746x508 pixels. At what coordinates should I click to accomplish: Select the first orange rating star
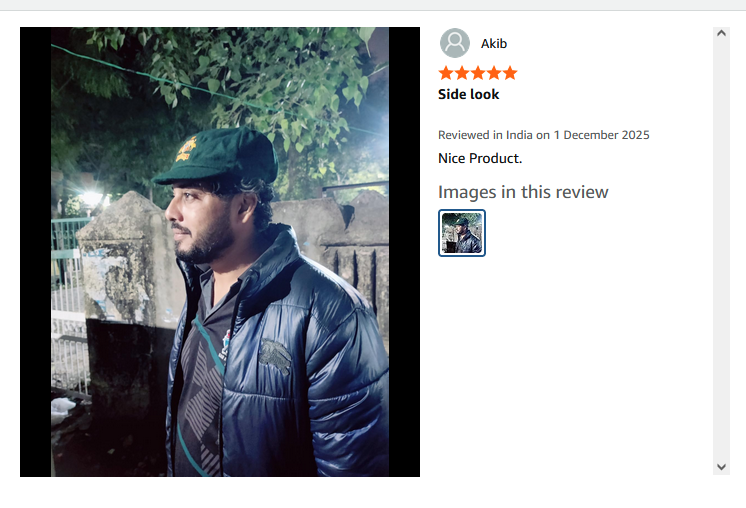(x=446, y=73)
